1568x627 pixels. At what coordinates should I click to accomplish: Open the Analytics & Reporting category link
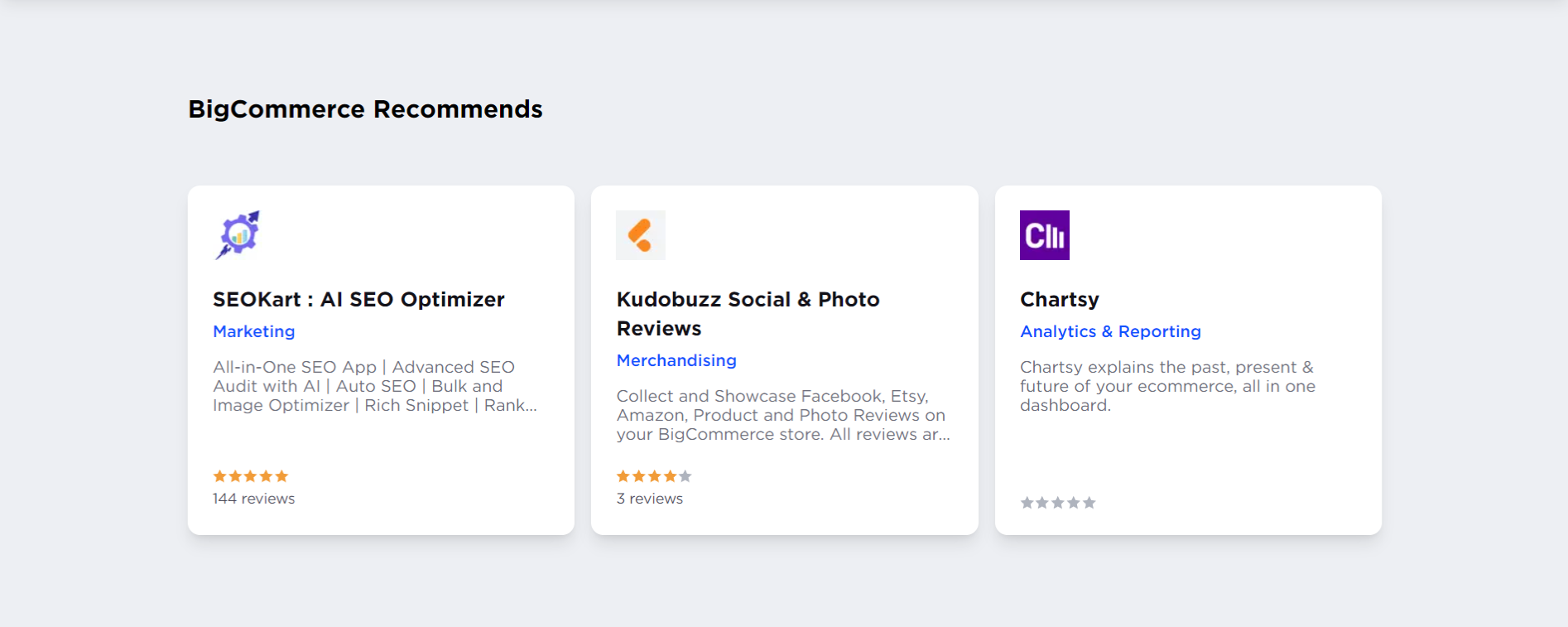pyautogui.click(x=1110, y=331)
